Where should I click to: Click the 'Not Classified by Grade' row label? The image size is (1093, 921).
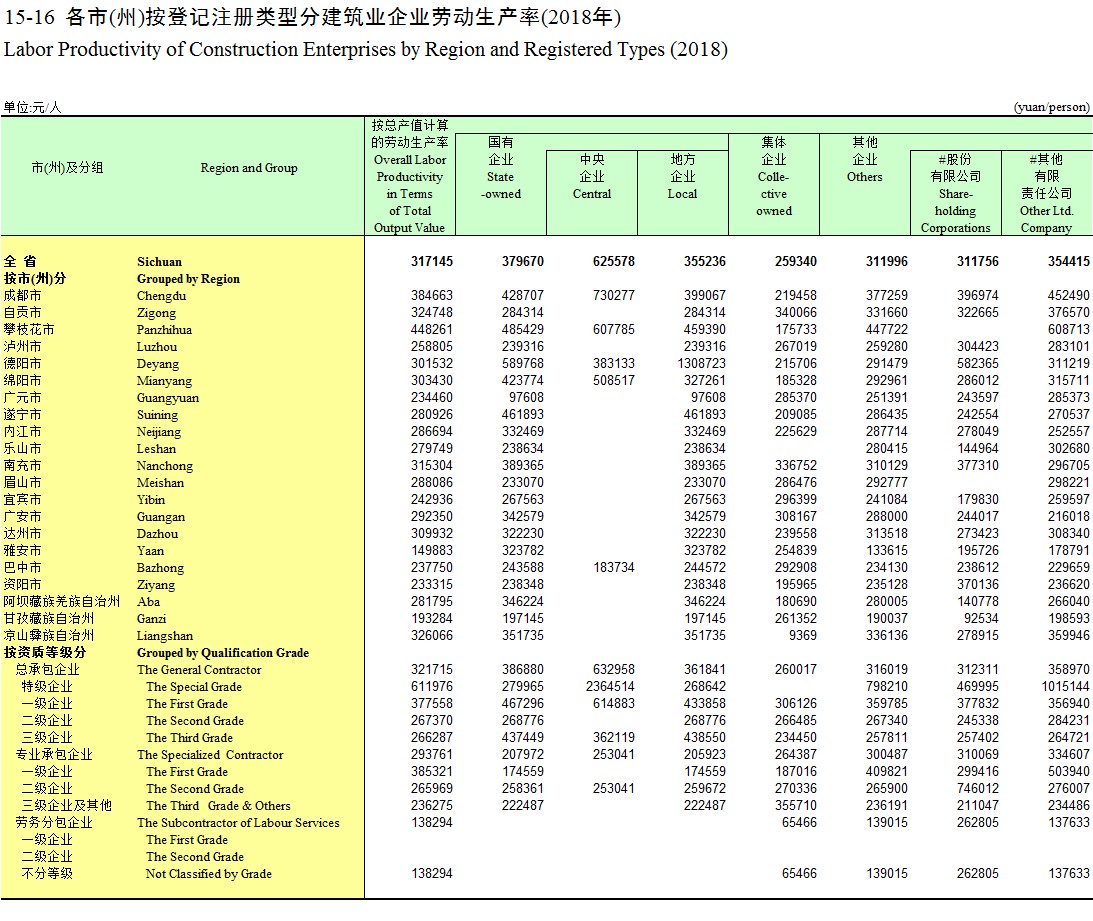[x=208, y=874]
